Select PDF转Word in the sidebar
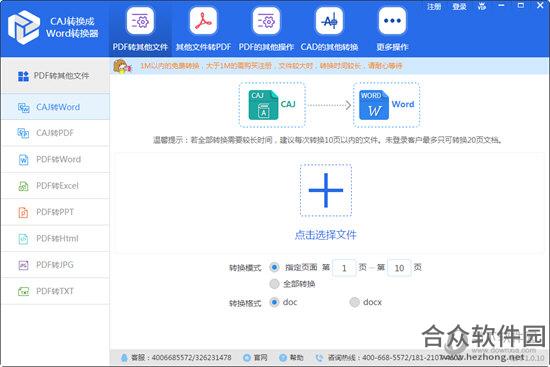 55,160
